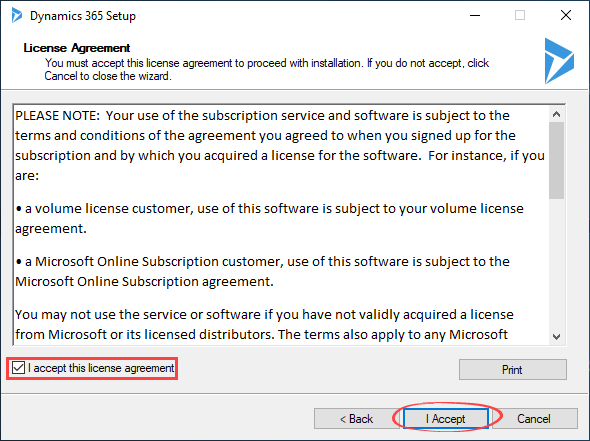Viewport: 590px width, 441px height.
Task: Click the volume license customer bullet text
Action: pos(269,218)
